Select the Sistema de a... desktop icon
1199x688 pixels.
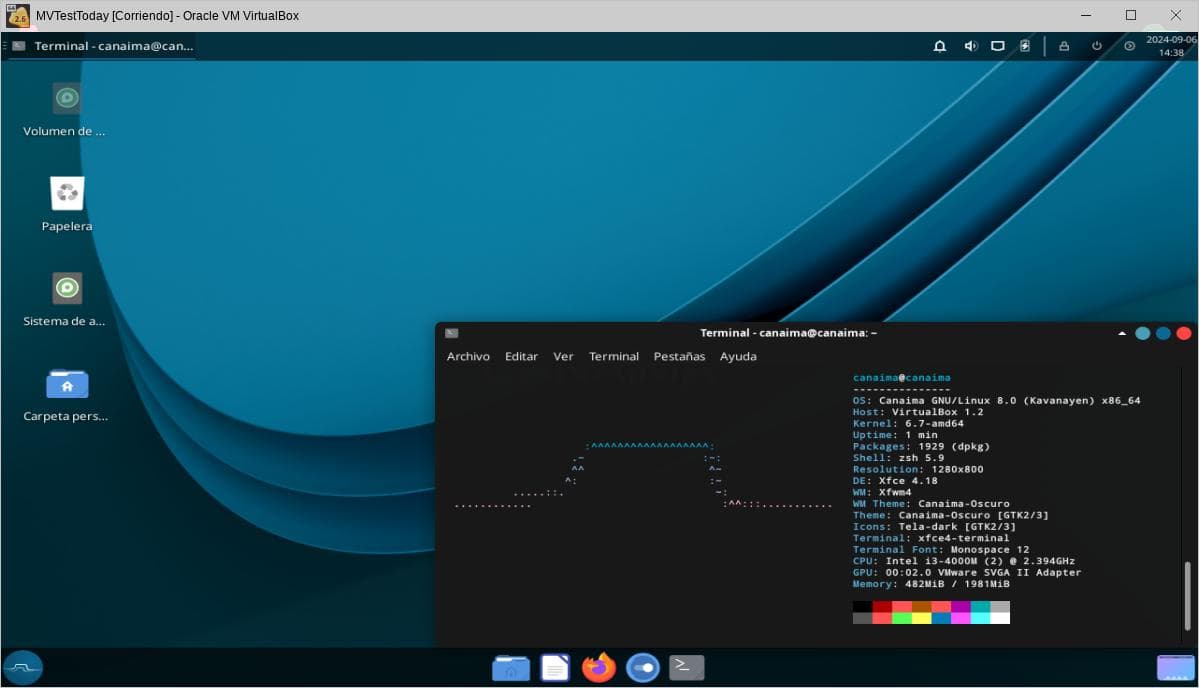65,300
